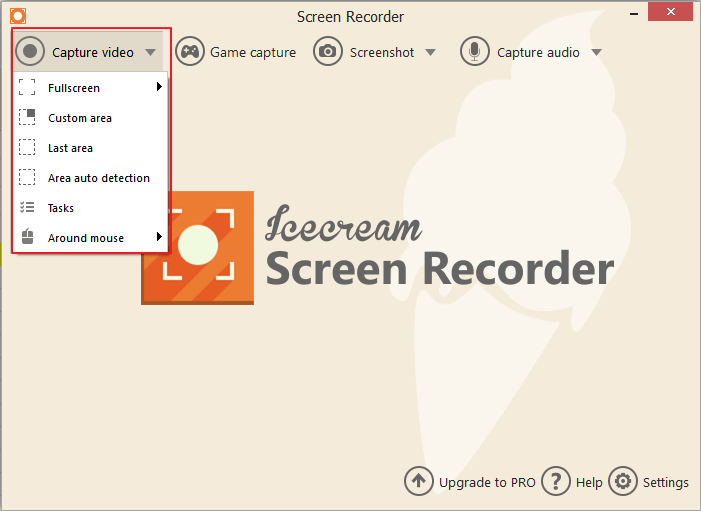Choose Last area menu option
701x511 pixels.
(70, 148)
